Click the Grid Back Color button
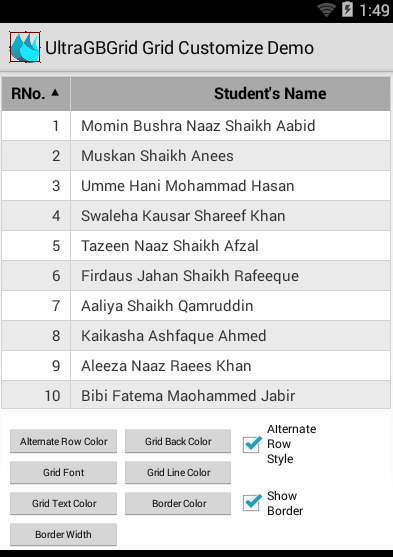 click(x=178, y=441)
